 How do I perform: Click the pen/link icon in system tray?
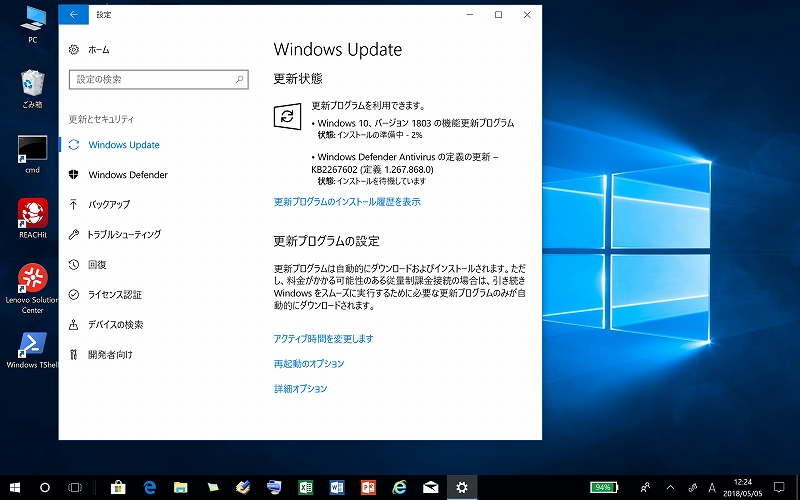pyautogui.click(x=692, y=488)
